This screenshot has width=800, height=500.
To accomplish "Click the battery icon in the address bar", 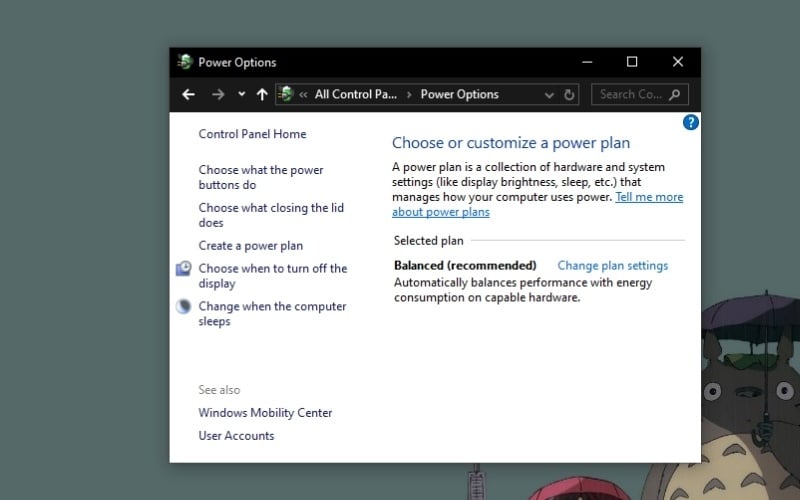I will pyautogui.click(x=286, y=94).
